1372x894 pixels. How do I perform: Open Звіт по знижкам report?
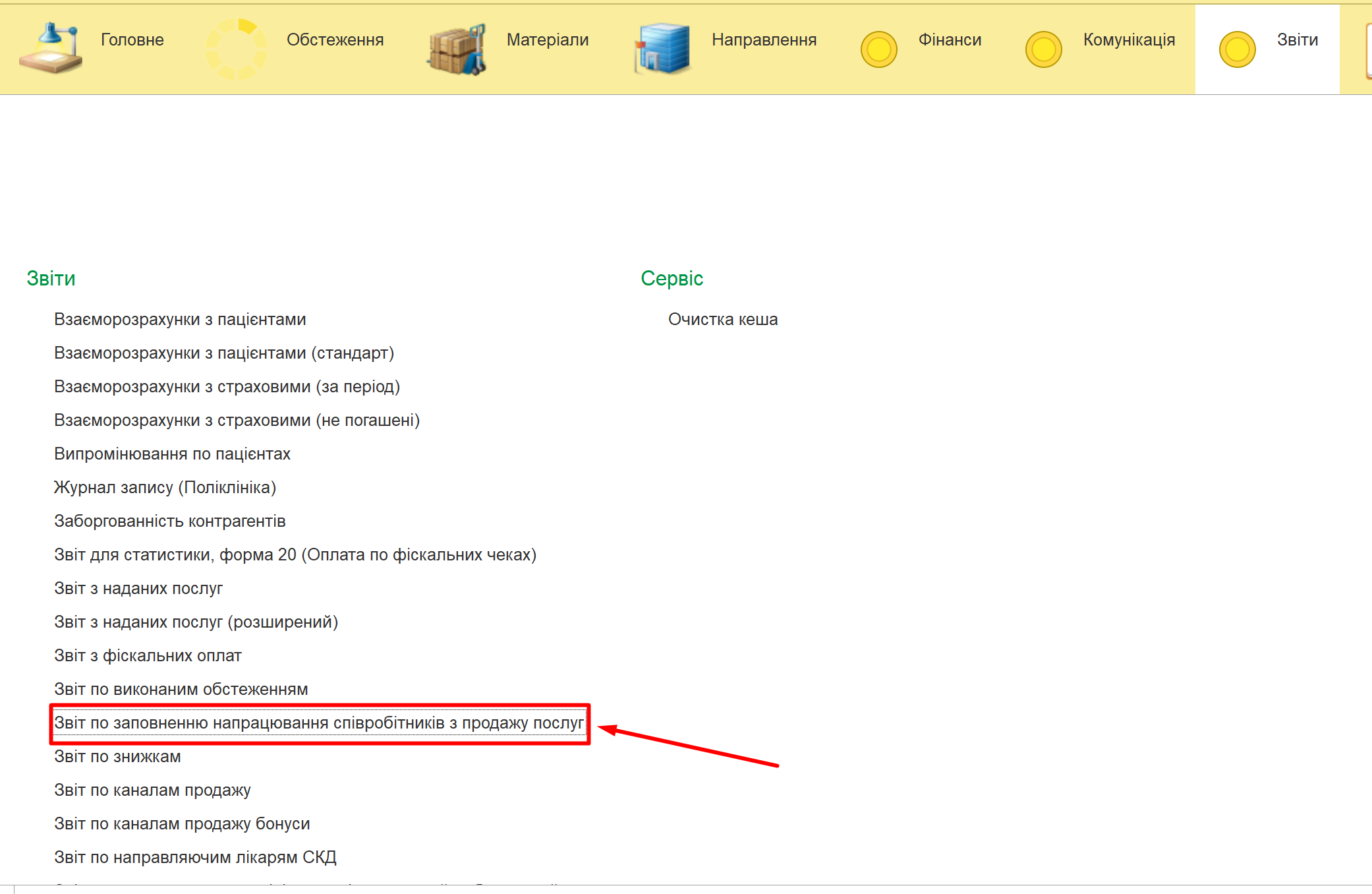117,756
